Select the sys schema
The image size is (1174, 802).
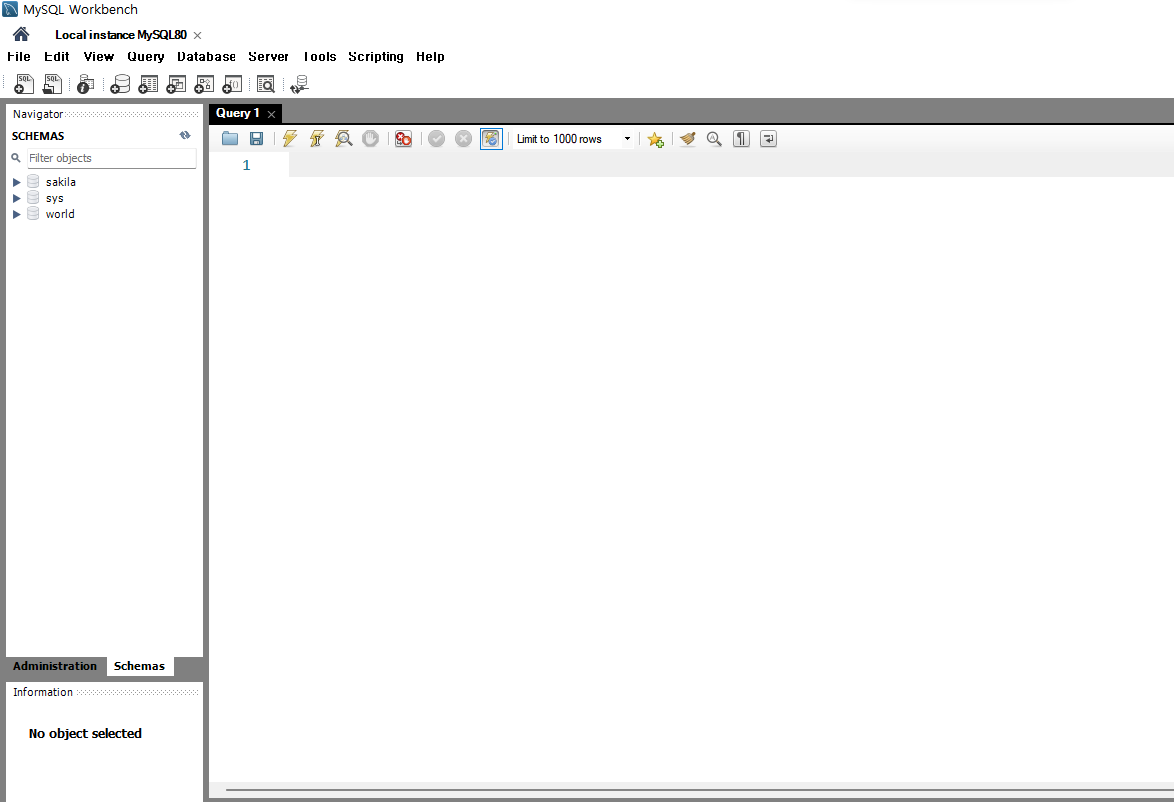(55, 198)
